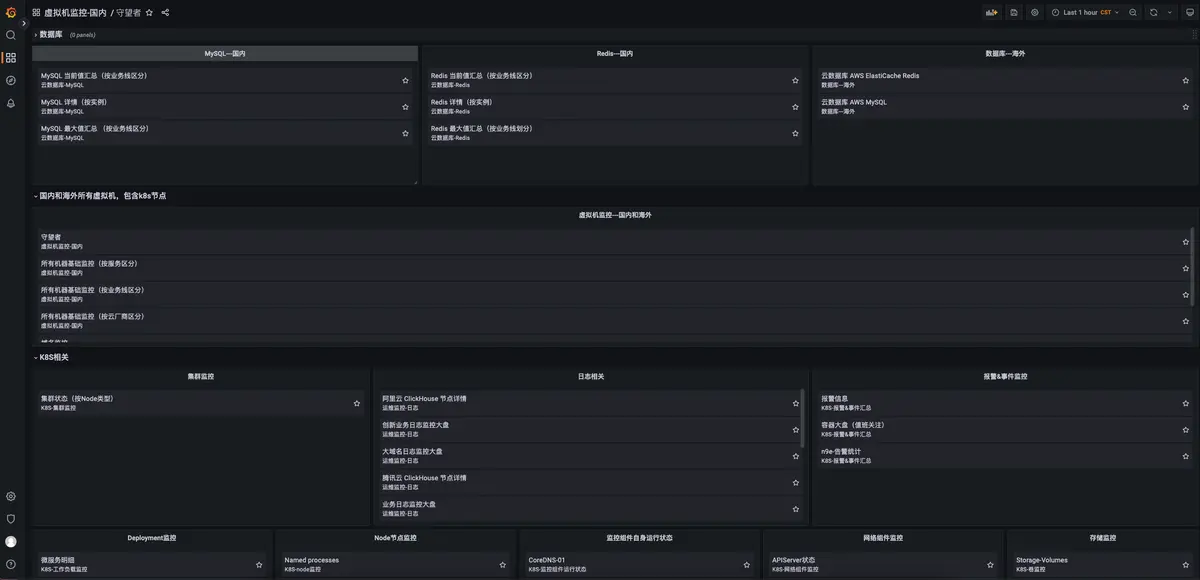Image resolution: width=1200 pixels, height=580 pixels.
Task: Click the Redis—国内 panel header
Action: point(615,53)
